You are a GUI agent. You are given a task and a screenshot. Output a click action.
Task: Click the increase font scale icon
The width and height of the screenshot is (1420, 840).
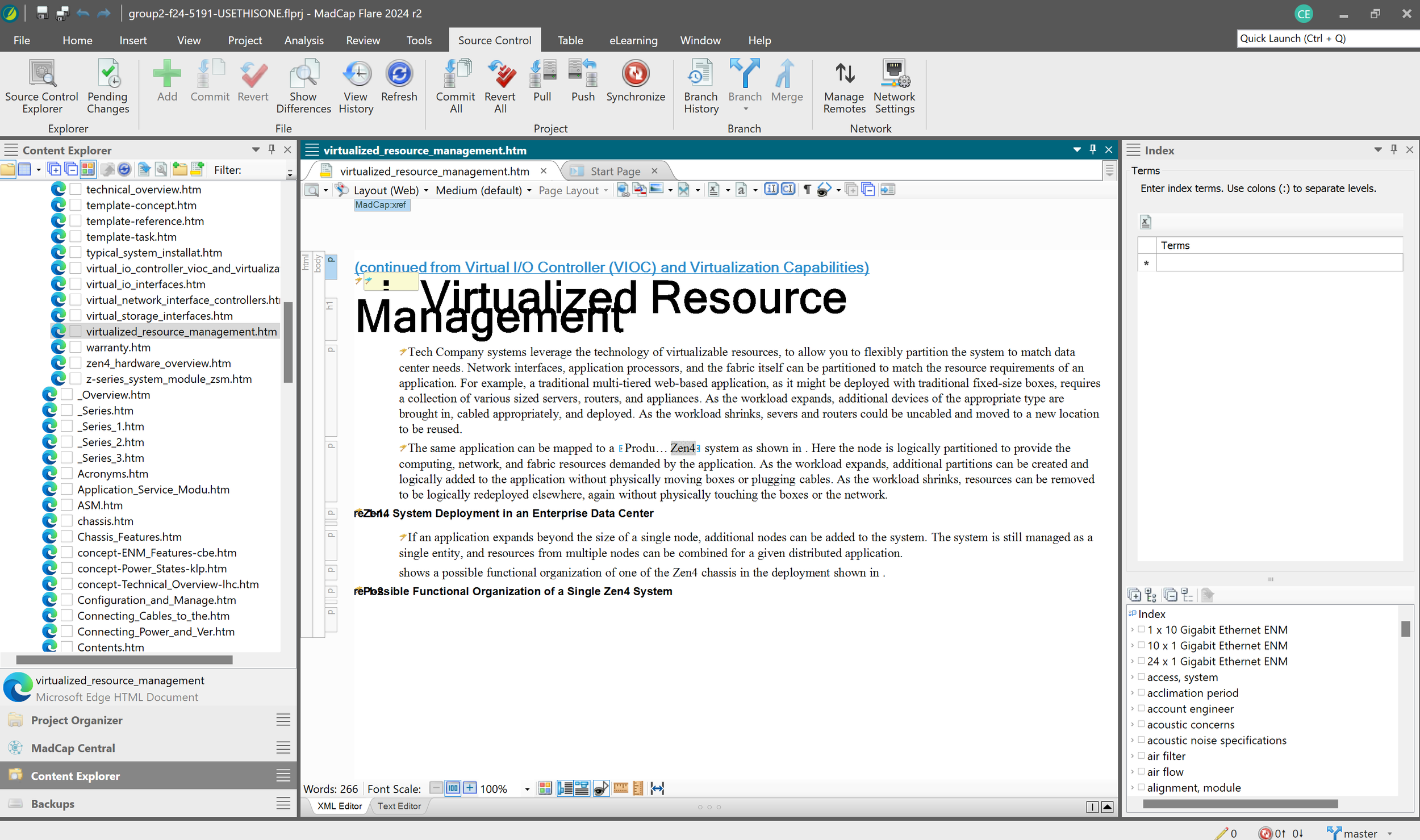[470, 788]
